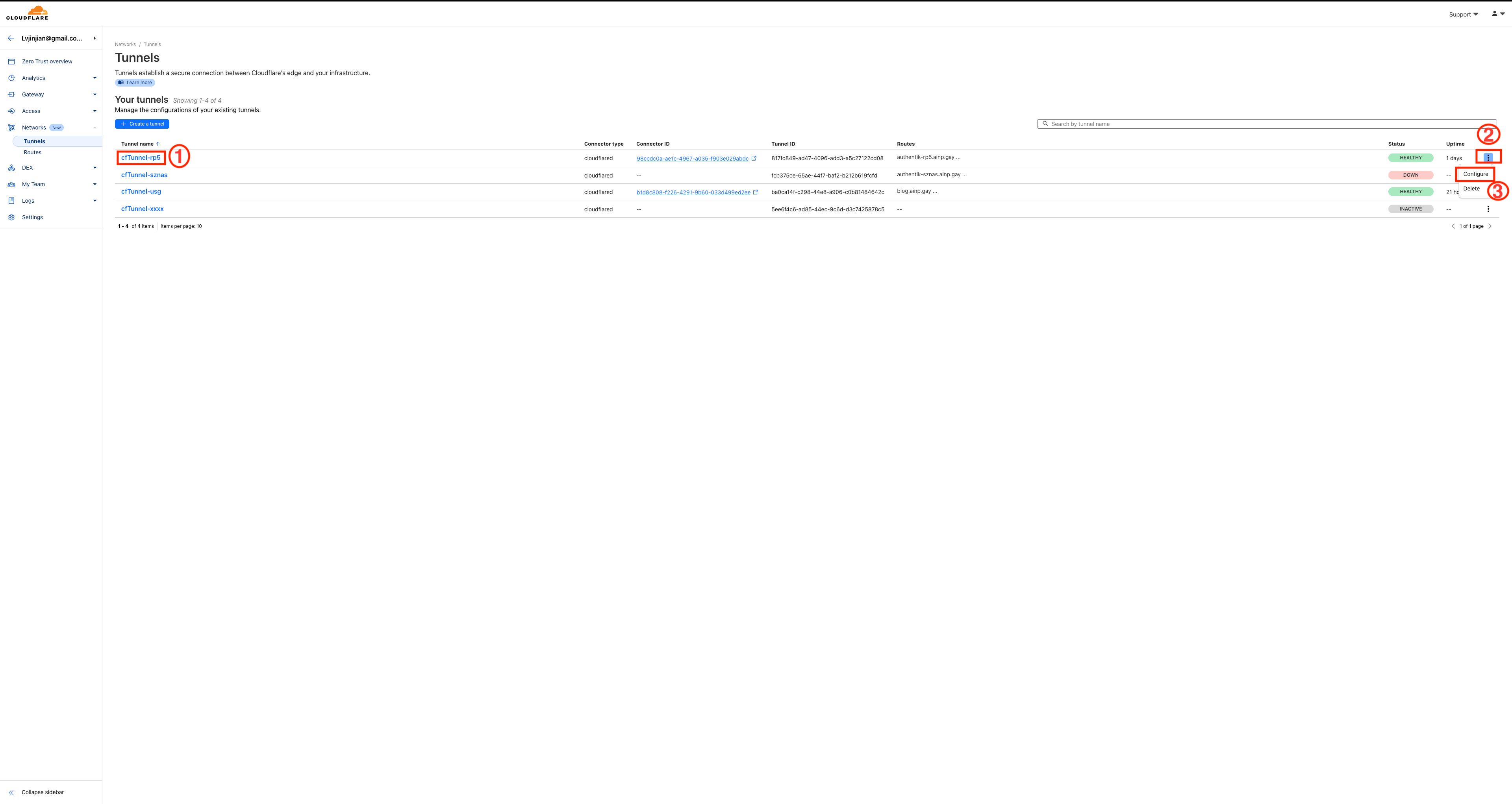Screen dimensions: 1512x804
Task: Choose Delete from the row menu
Action: pos(1471,189)
